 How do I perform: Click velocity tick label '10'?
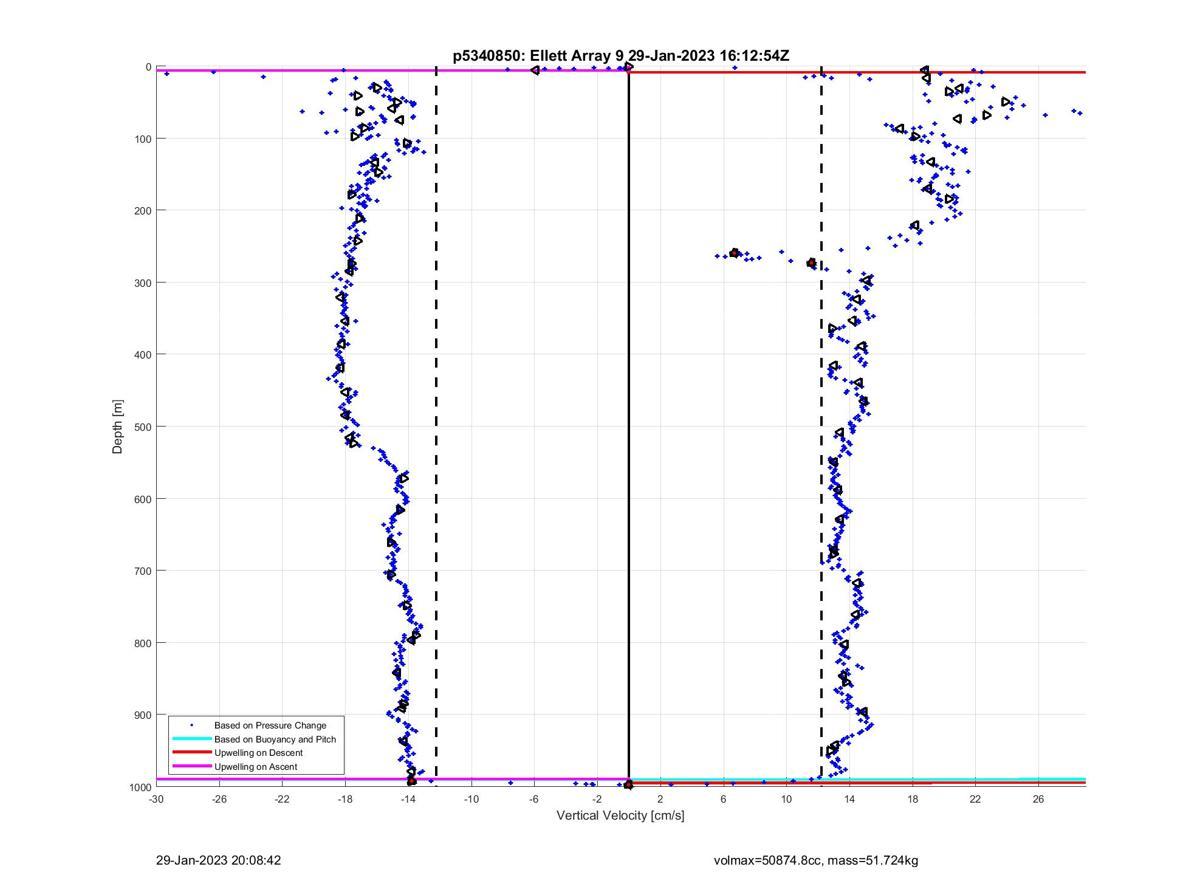click(786, 800)
